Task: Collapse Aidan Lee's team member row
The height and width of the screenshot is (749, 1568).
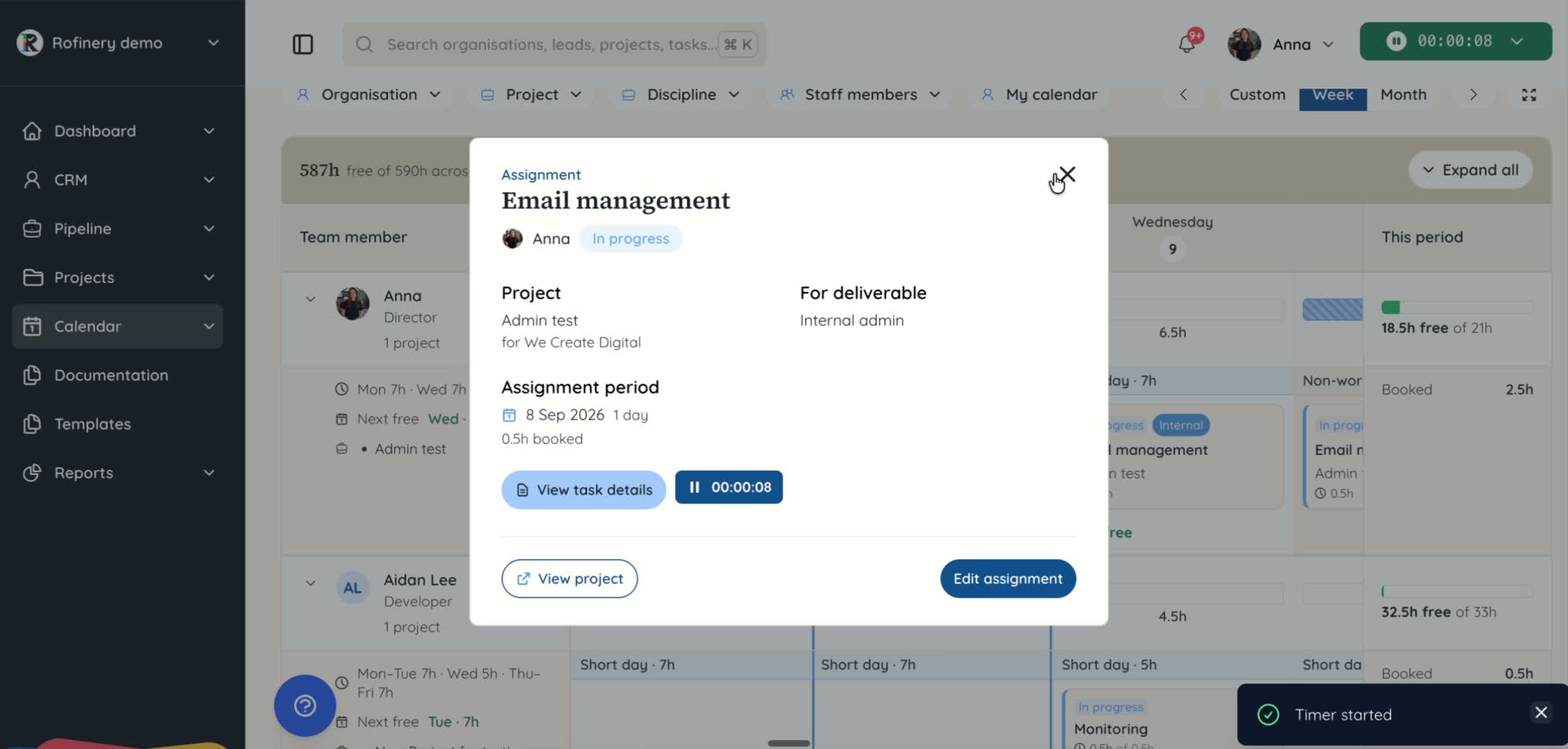Action: (310, 583)
